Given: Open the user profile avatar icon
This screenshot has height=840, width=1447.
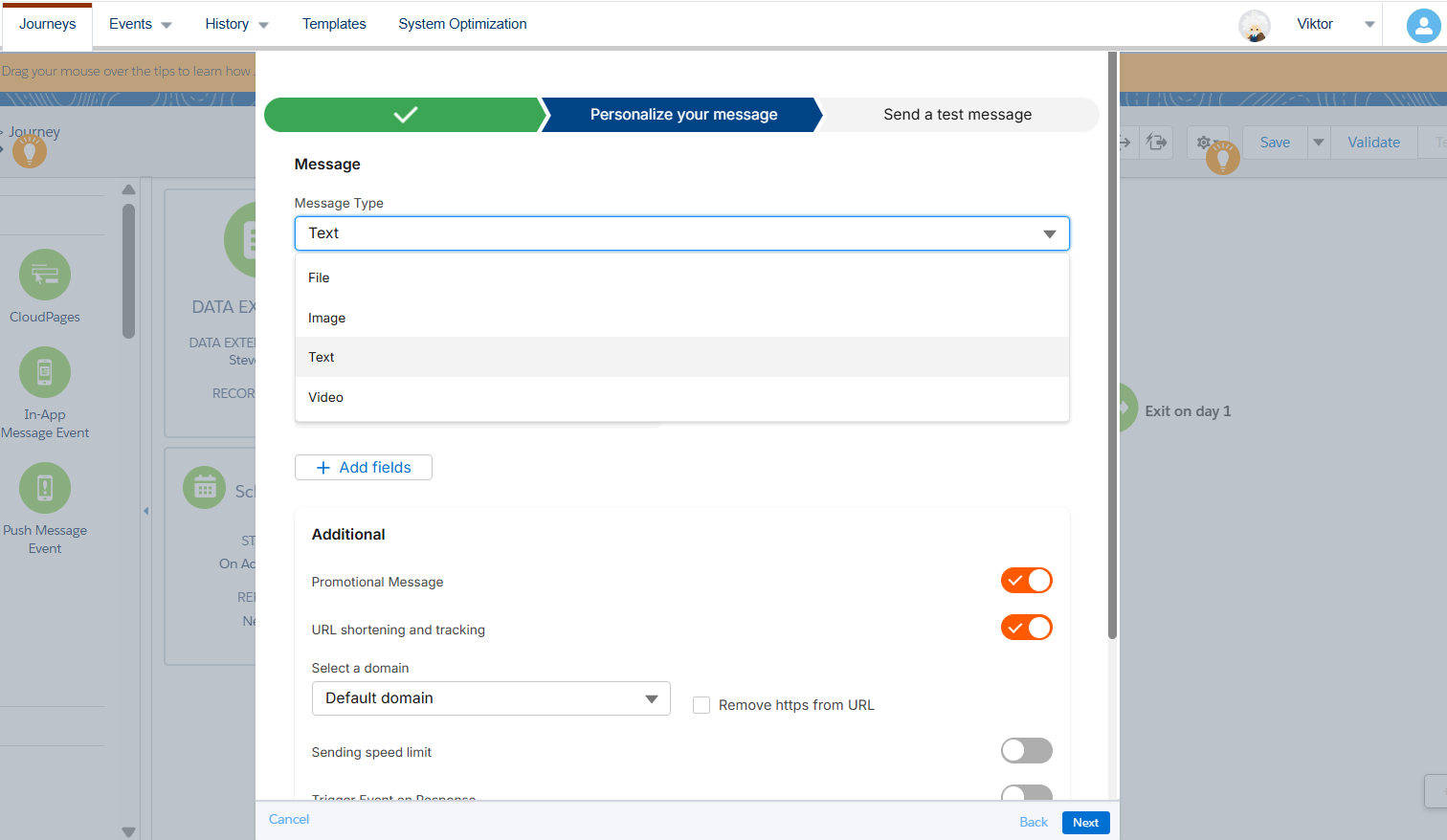Looking at the screenshot, I should click(x=1422, y=25).
